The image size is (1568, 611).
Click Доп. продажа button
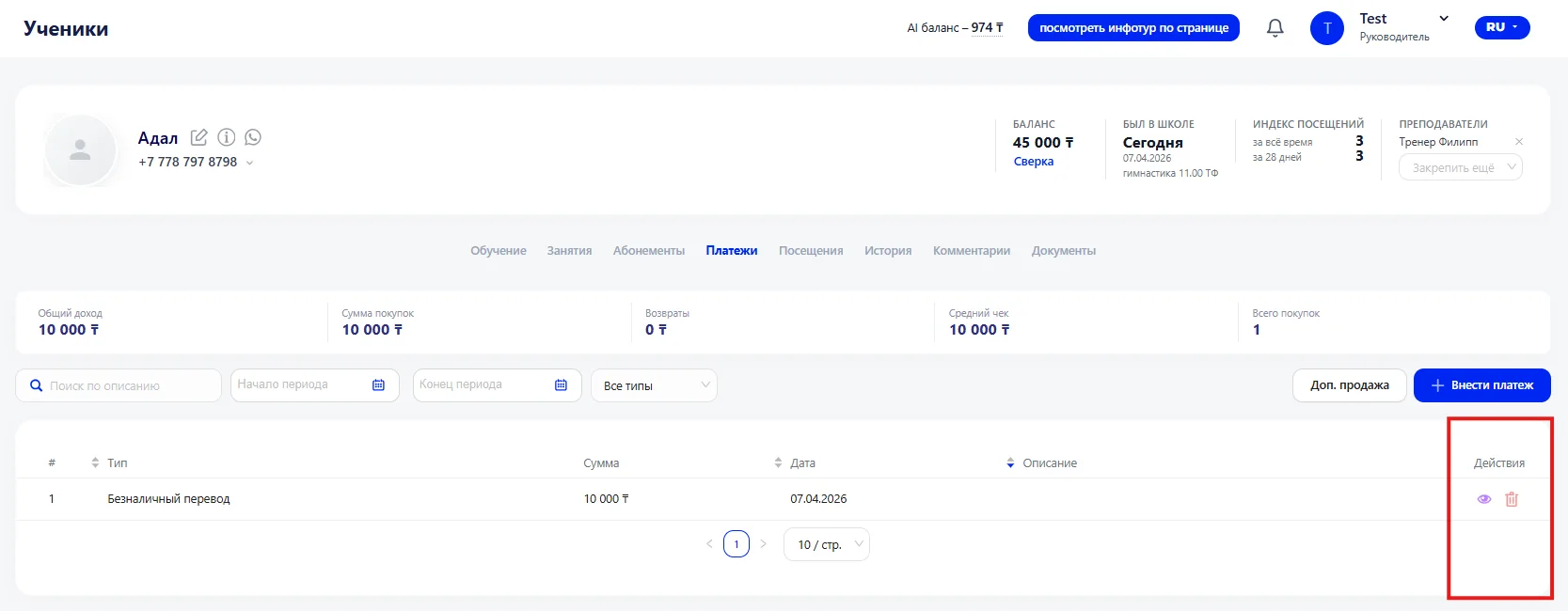pos(1350,385)
